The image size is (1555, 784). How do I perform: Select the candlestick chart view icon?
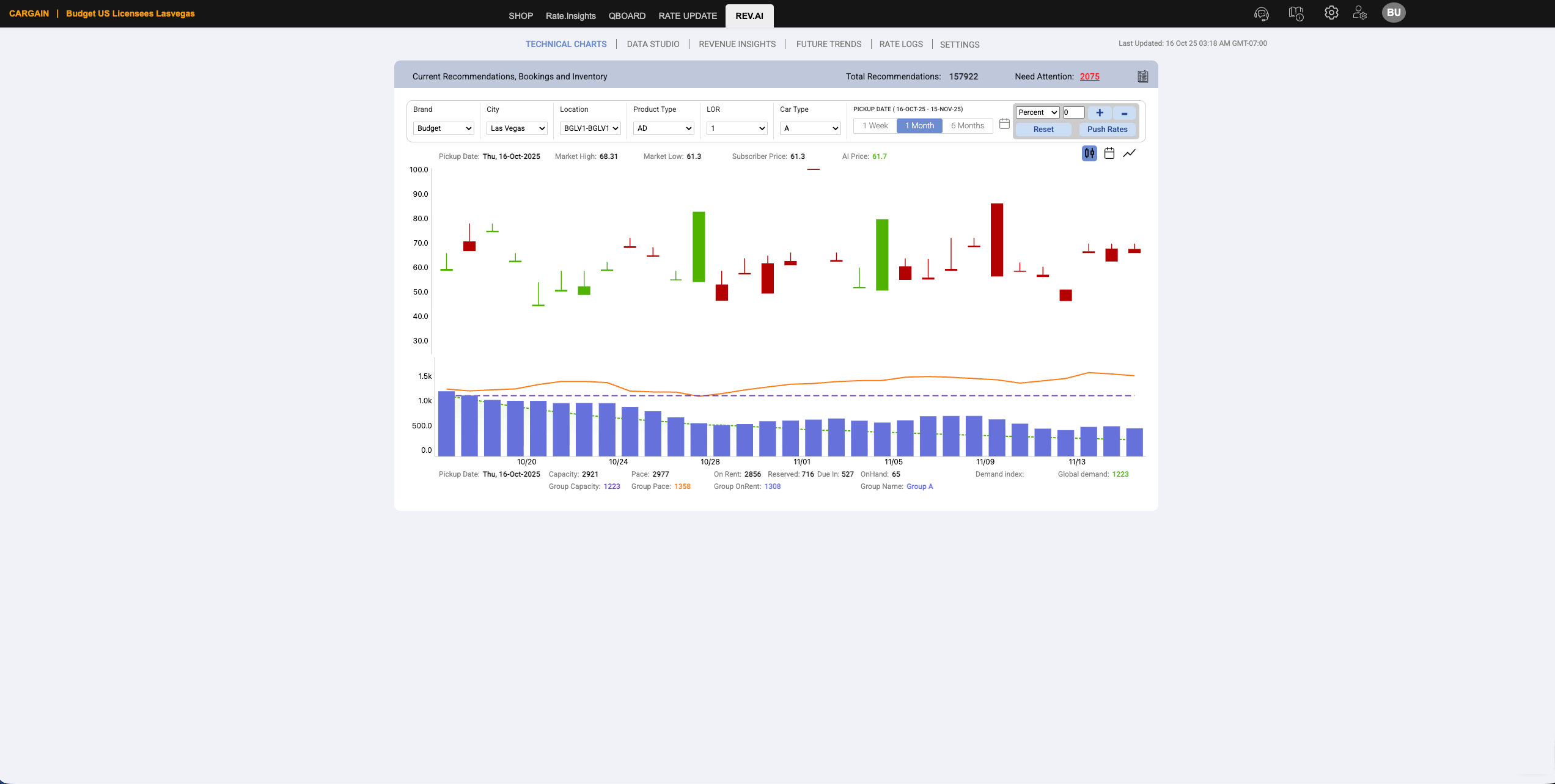coord(1089,153)
